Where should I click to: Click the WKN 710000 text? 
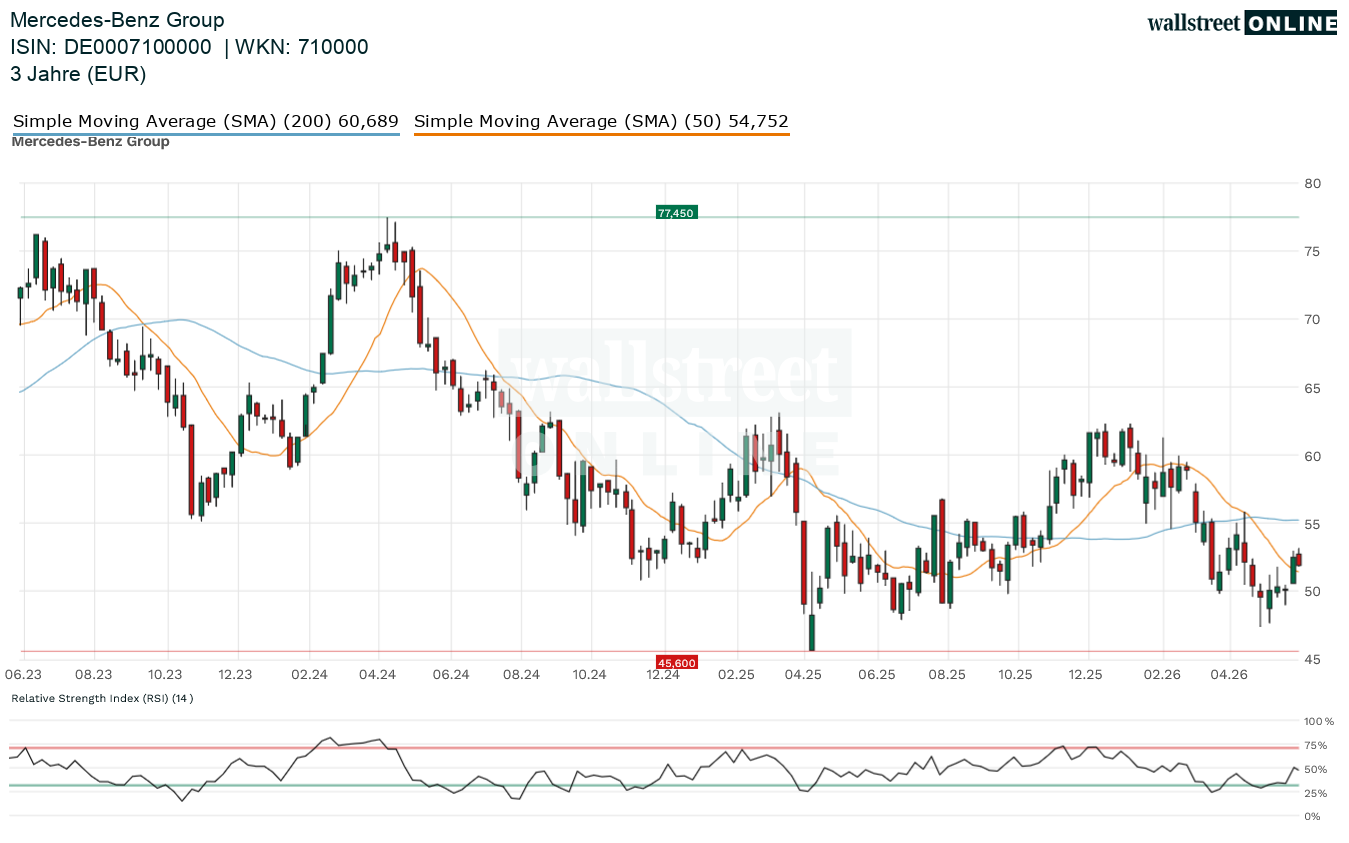[x=302, y=47]
